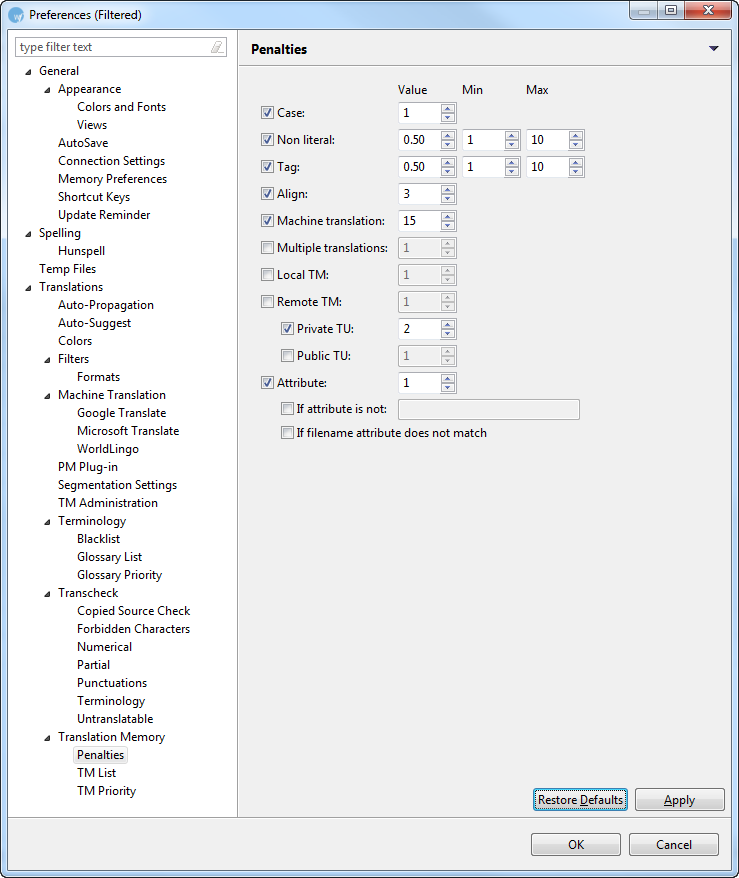
Task: Uncheck the Private TU checkbox
Action: point(287,329)
